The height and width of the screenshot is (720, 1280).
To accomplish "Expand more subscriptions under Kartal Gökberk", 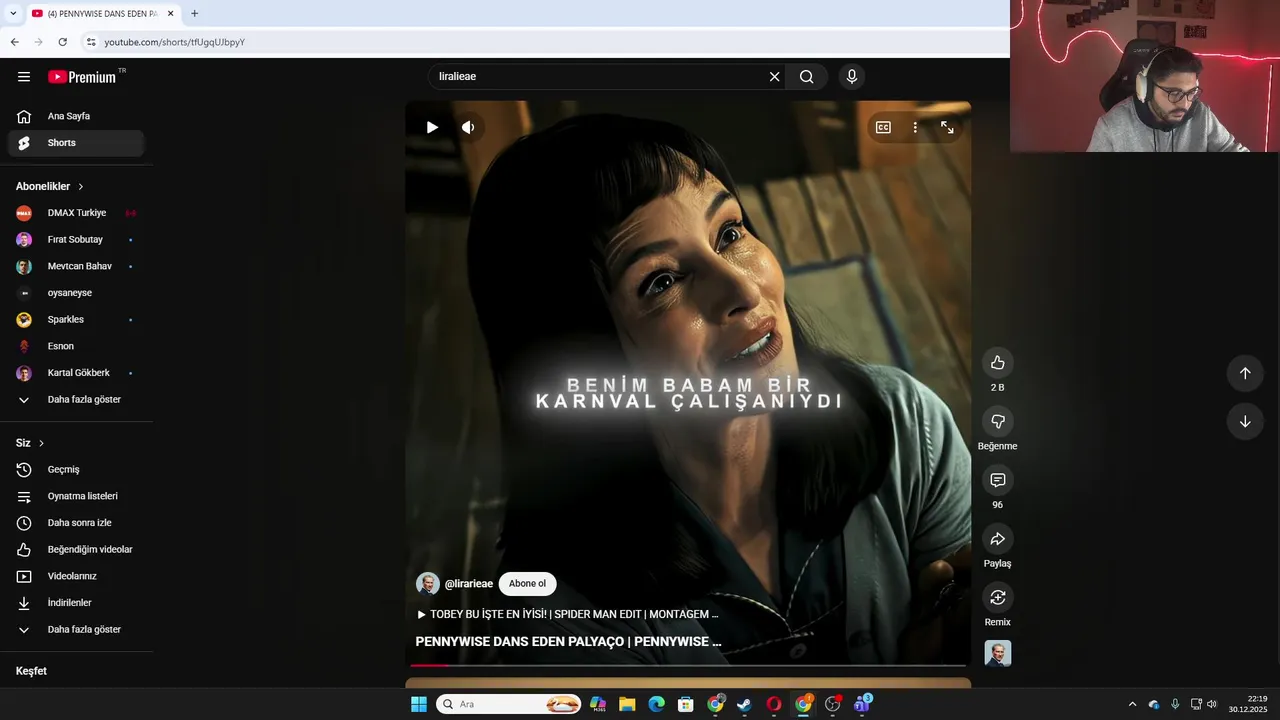I will [76, 400].
